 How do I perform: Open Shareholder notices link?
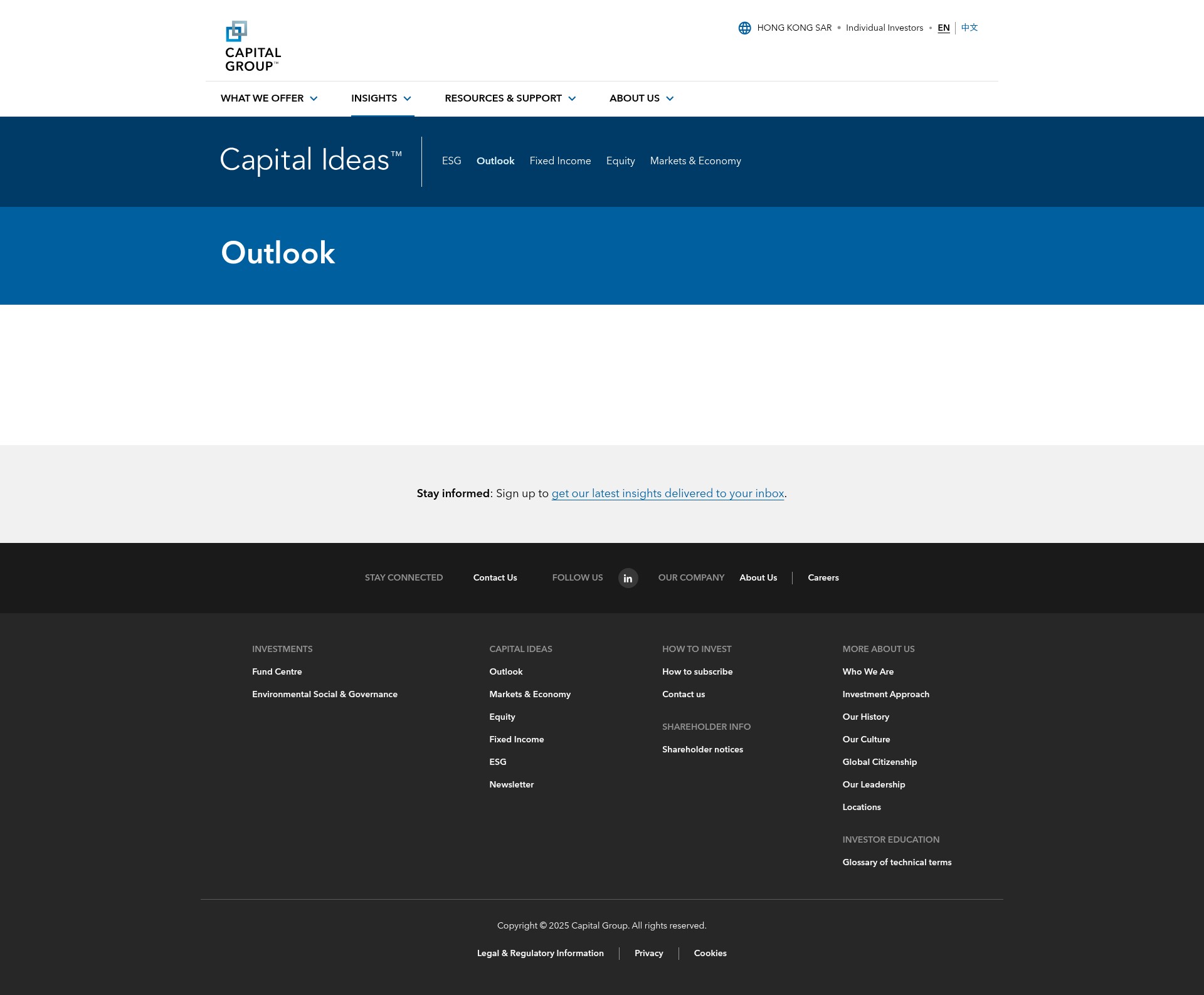(x=702, y=749)
